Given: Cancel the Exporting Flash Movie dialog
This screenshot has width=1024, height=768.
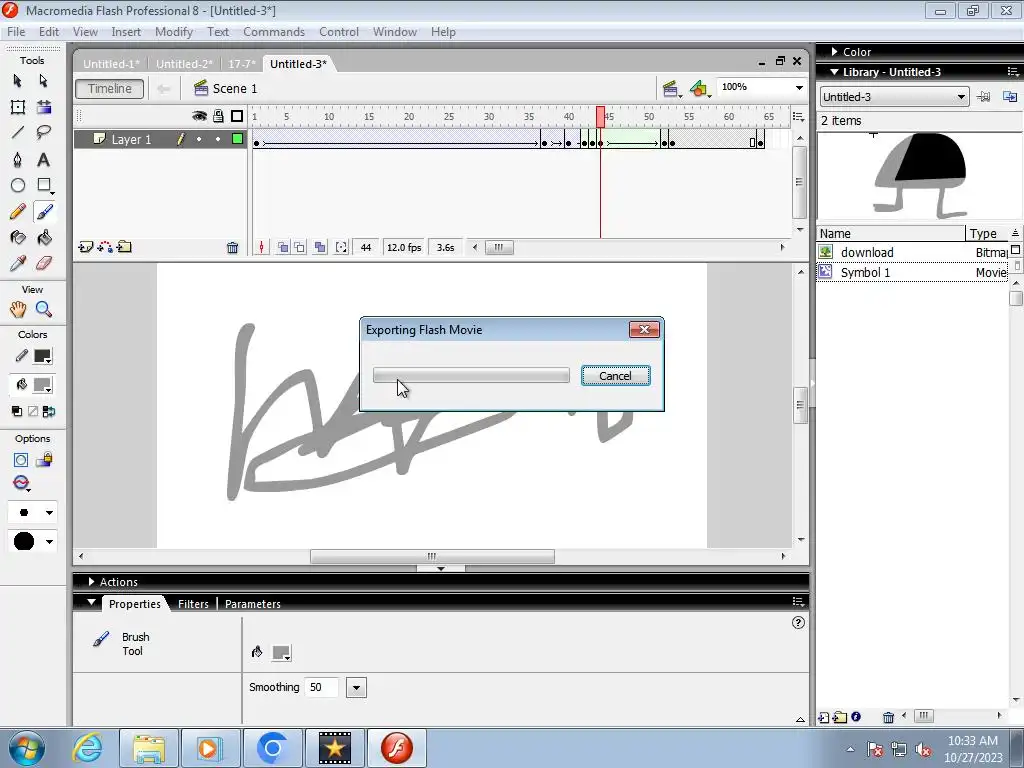Looking at the screenshot, I should (x=615, y=376).
